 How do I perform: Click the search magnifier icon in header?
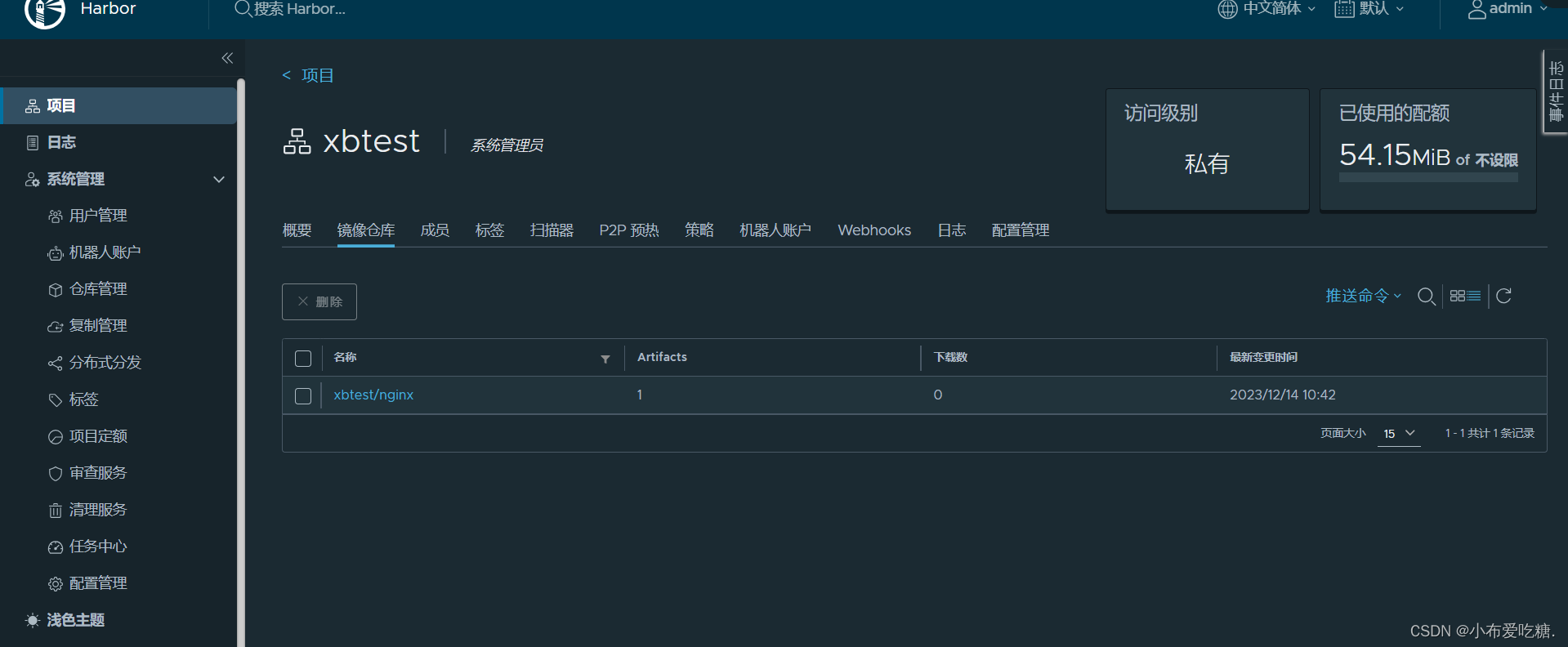(243, 9)
